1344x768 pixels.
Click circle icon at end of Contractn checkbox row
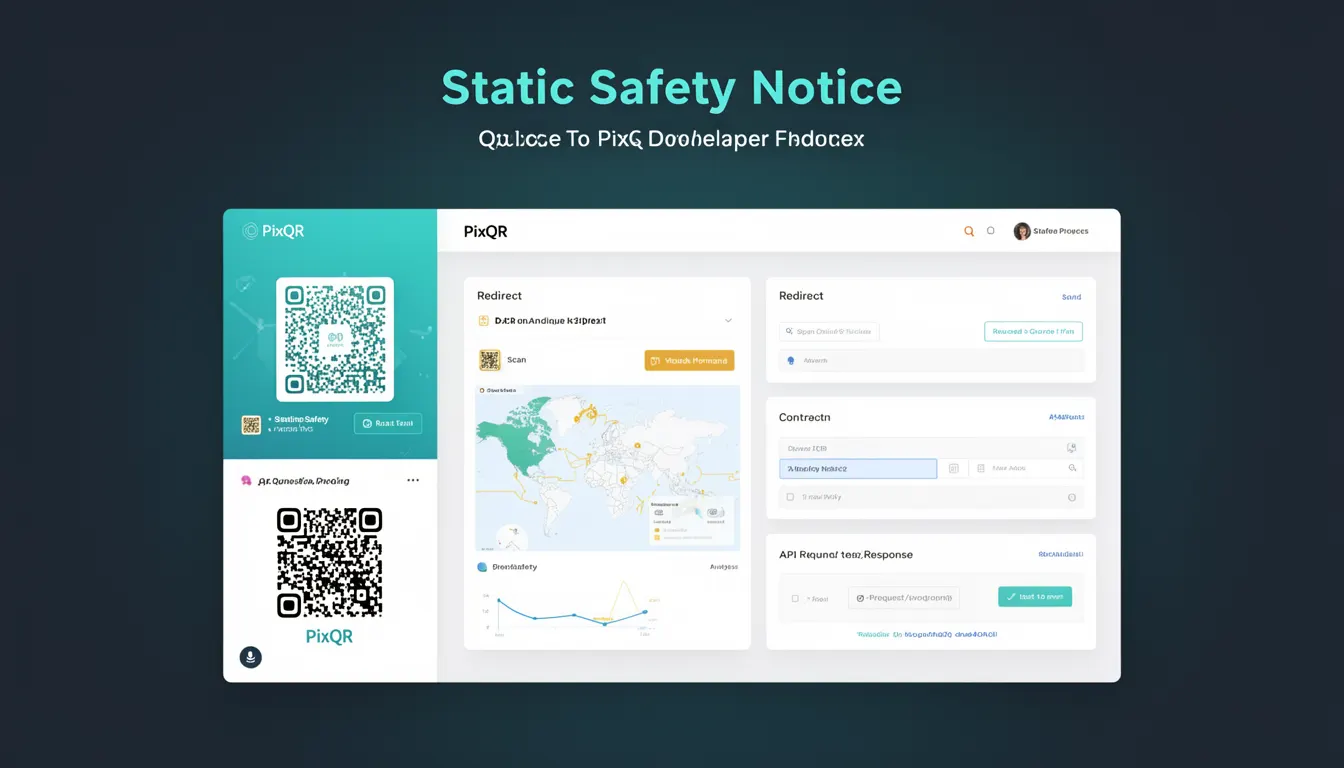pos(1071,497)
